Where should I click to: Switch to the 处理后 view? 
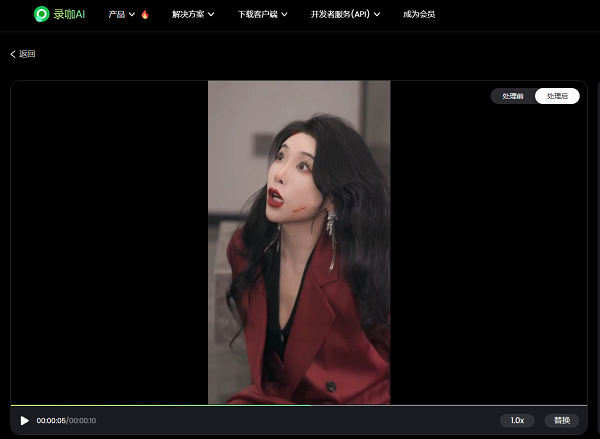click(557, 96)
